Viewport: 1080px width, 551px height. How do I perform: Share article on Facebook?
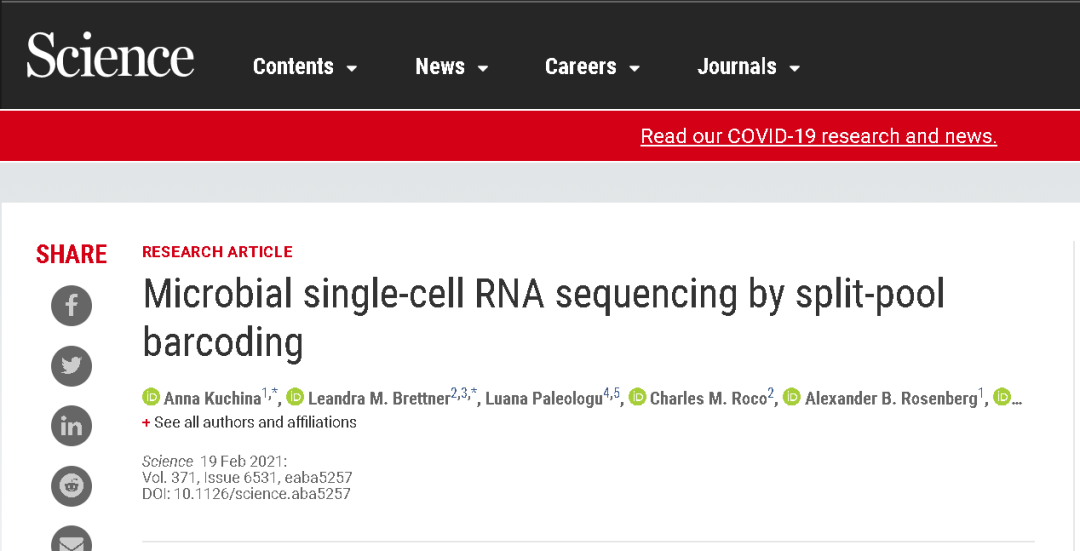(x=71, y=306)
